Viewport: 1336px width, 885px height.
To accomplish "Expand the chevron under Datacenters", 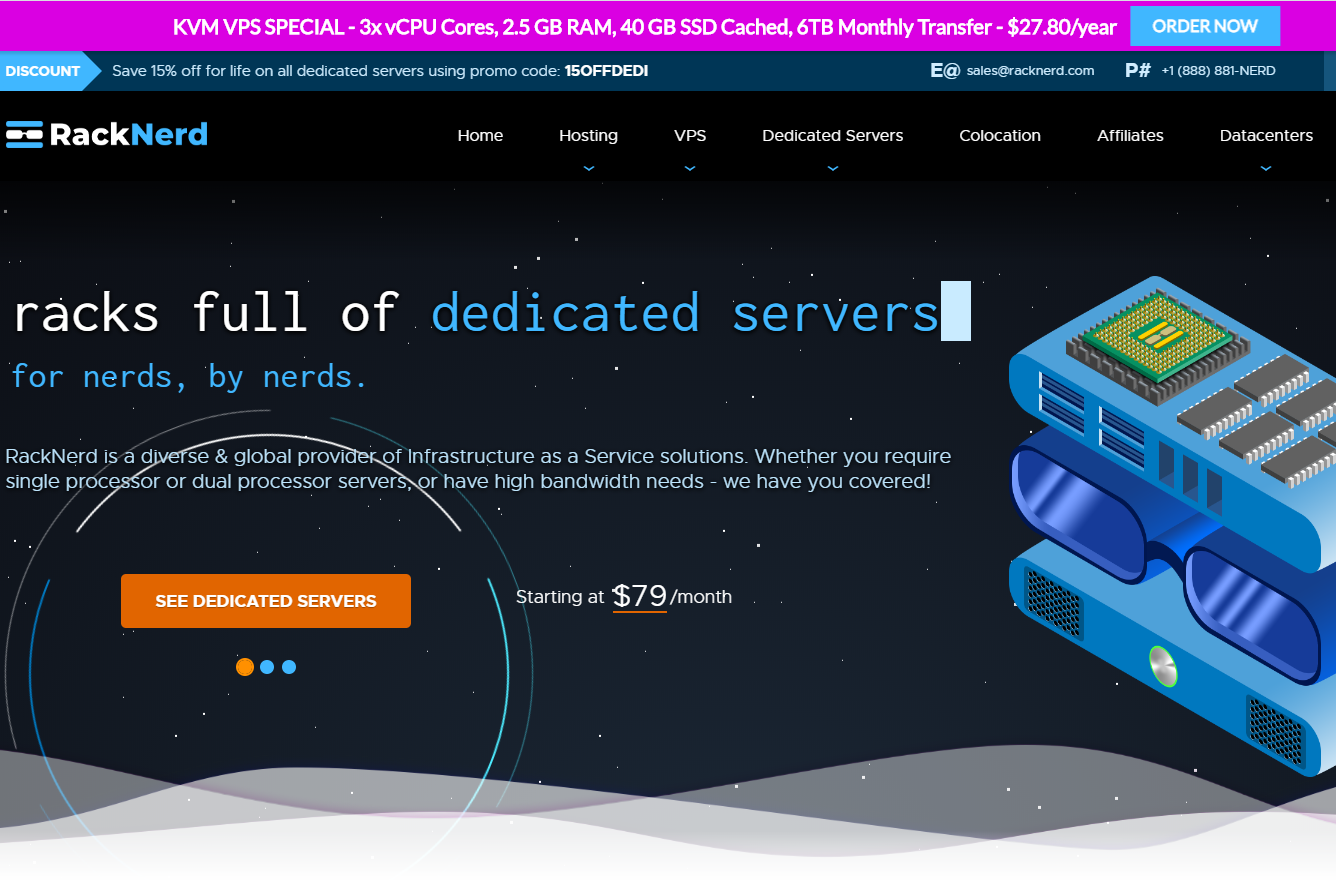I will click(x=1266, y=168).
